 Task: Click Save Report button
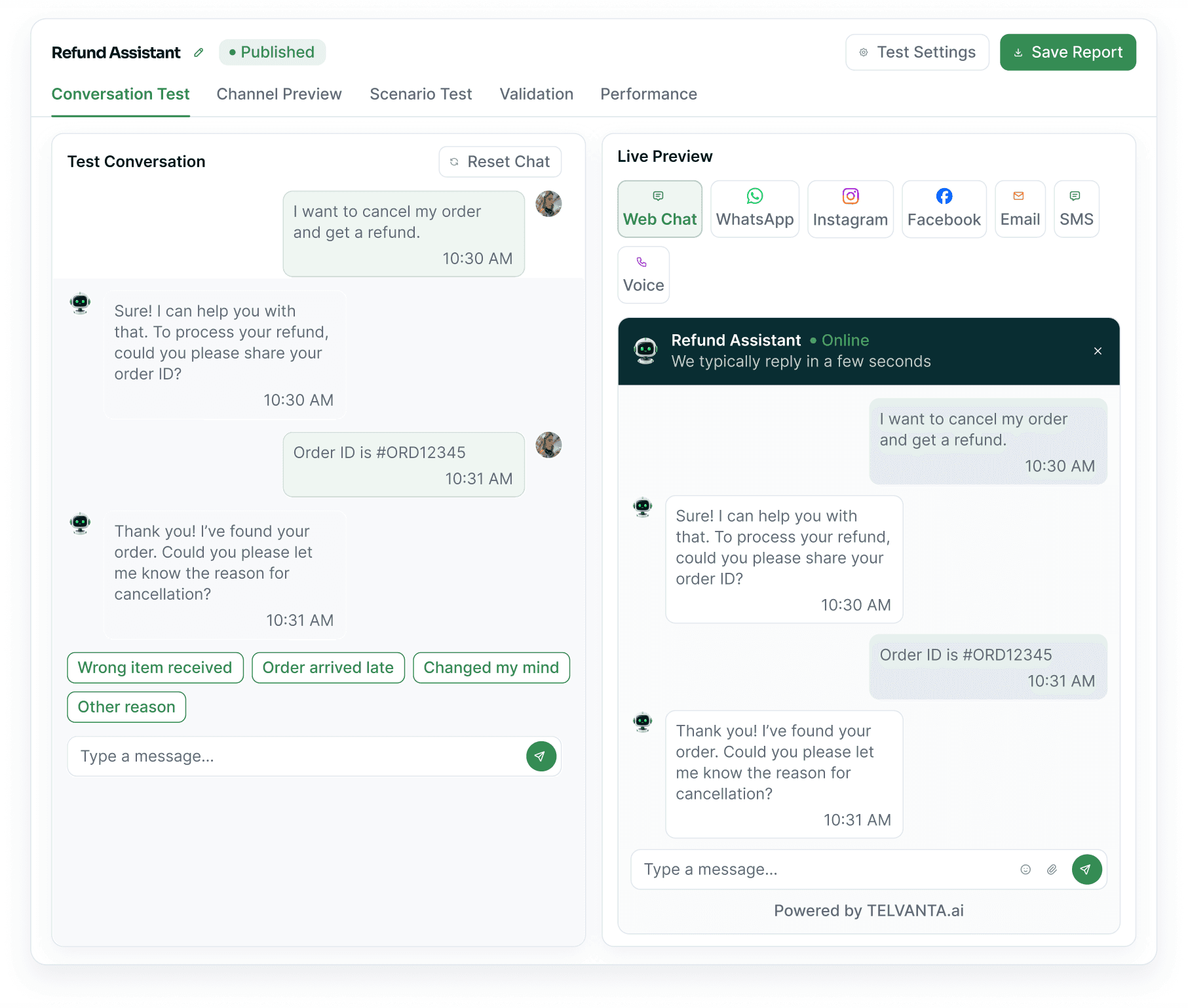(1067, 52)
